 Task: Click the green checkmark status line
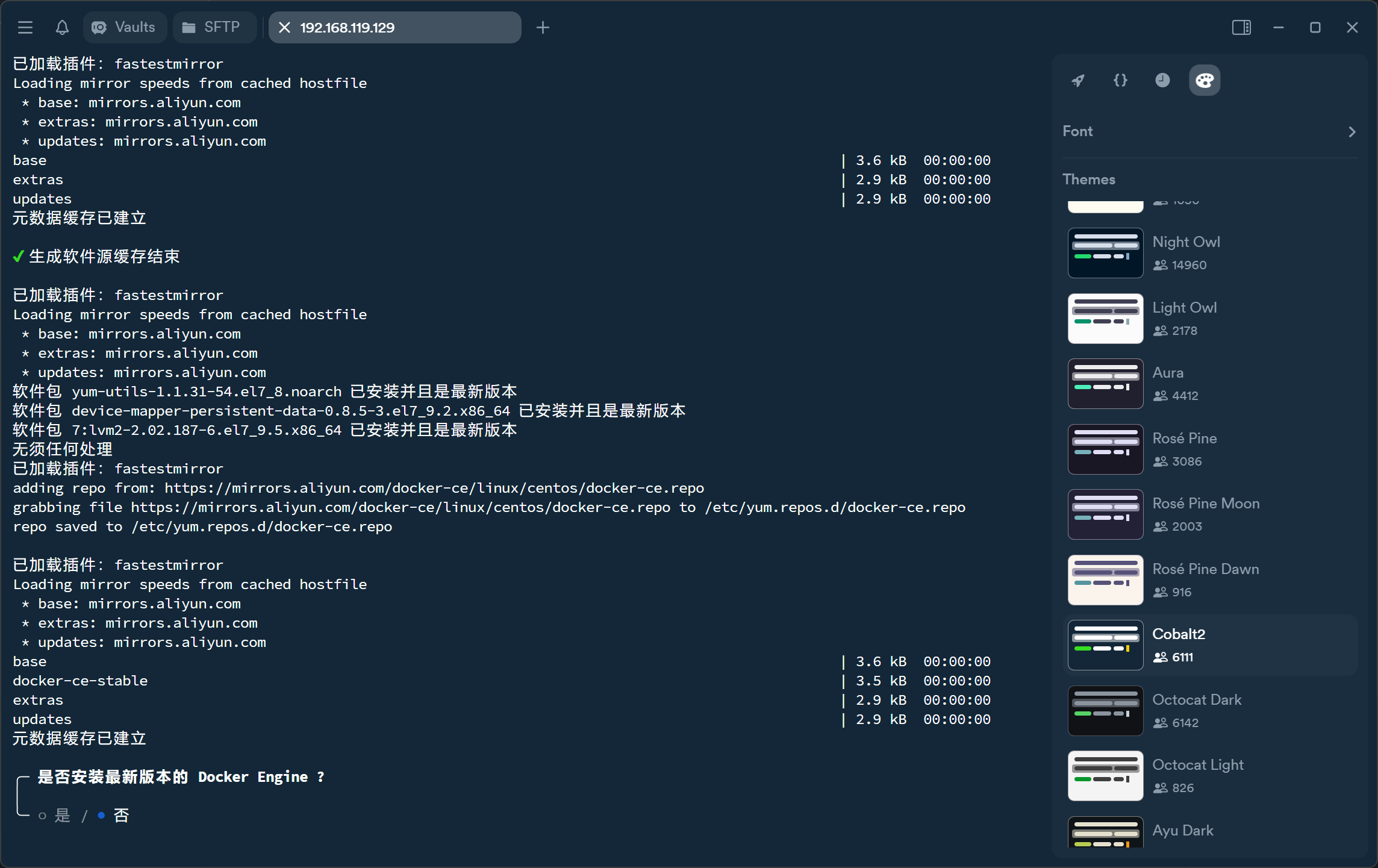[x=96, y=257]
